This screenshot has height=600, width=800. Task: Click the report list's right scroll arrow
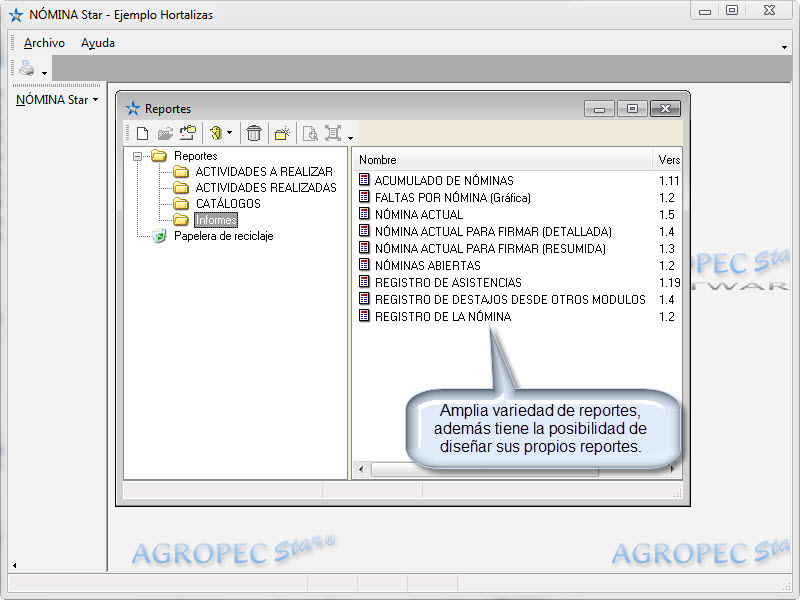click(x=673, y=469)
